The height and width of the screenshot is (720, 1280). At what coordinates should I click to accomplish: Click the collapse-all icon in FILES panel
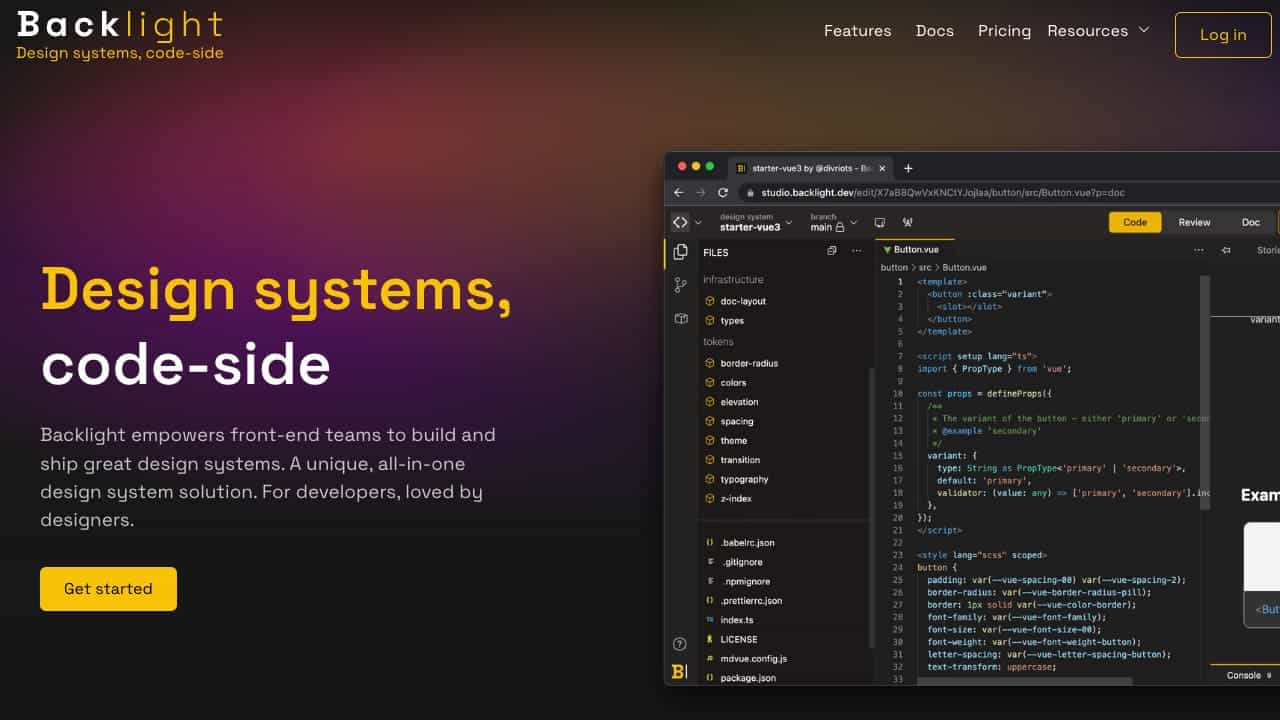832,252
